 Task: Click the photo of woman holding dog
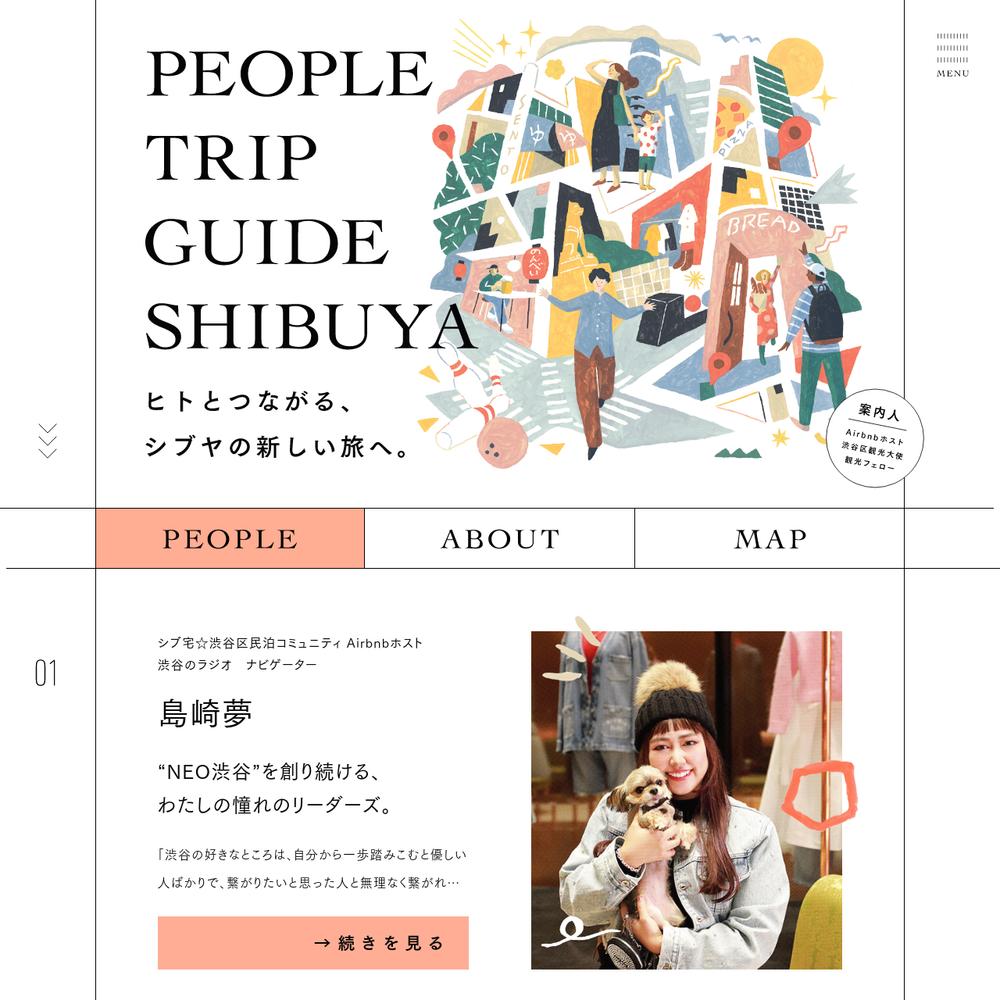coord(686,800)
